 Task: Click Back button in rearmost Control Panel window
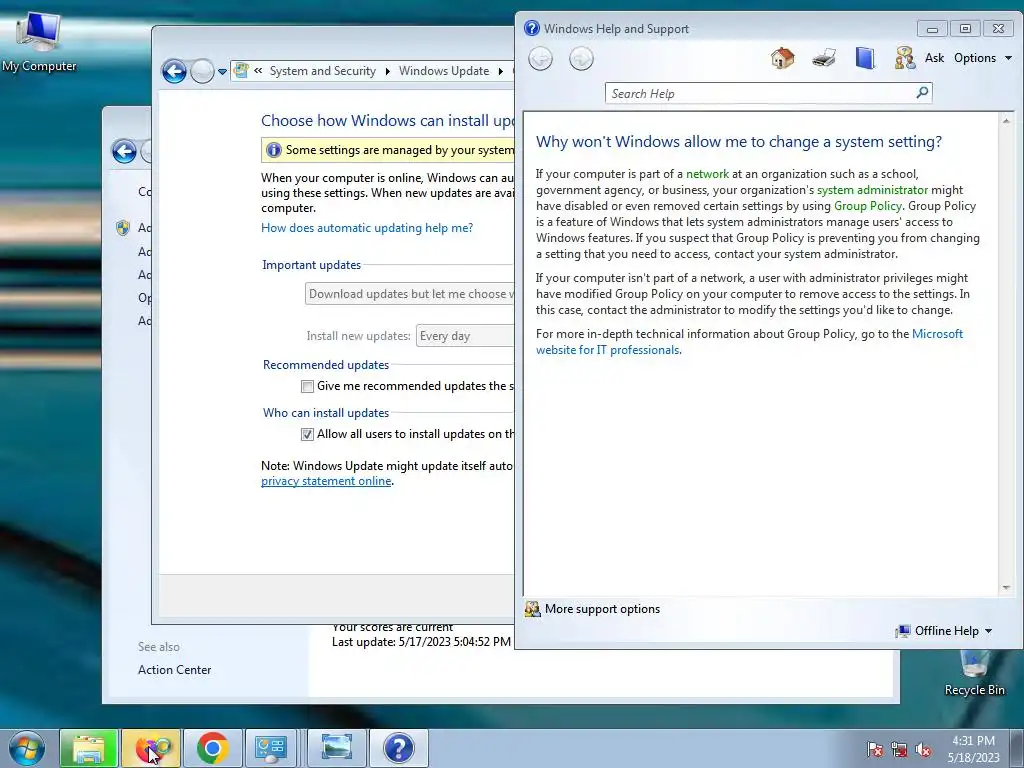pyautogui.click(x=124, y=152)
